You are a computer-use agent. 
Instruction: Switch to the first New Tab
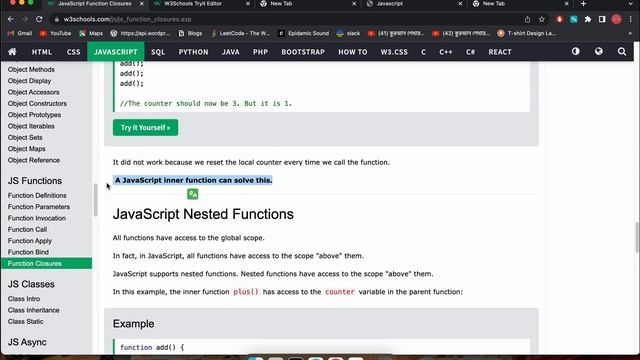coord(281,4)
